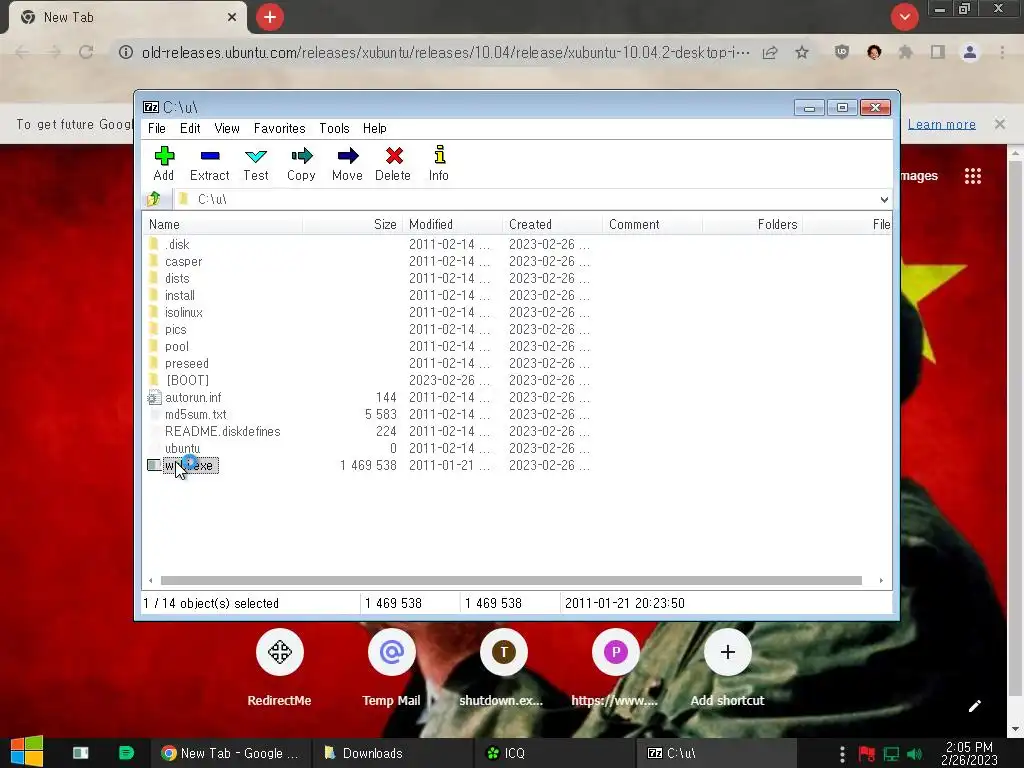This screenshot has width=1024, height=768.
Task: Select the Move toolbar icon
Action: click(x=347, y=163)
